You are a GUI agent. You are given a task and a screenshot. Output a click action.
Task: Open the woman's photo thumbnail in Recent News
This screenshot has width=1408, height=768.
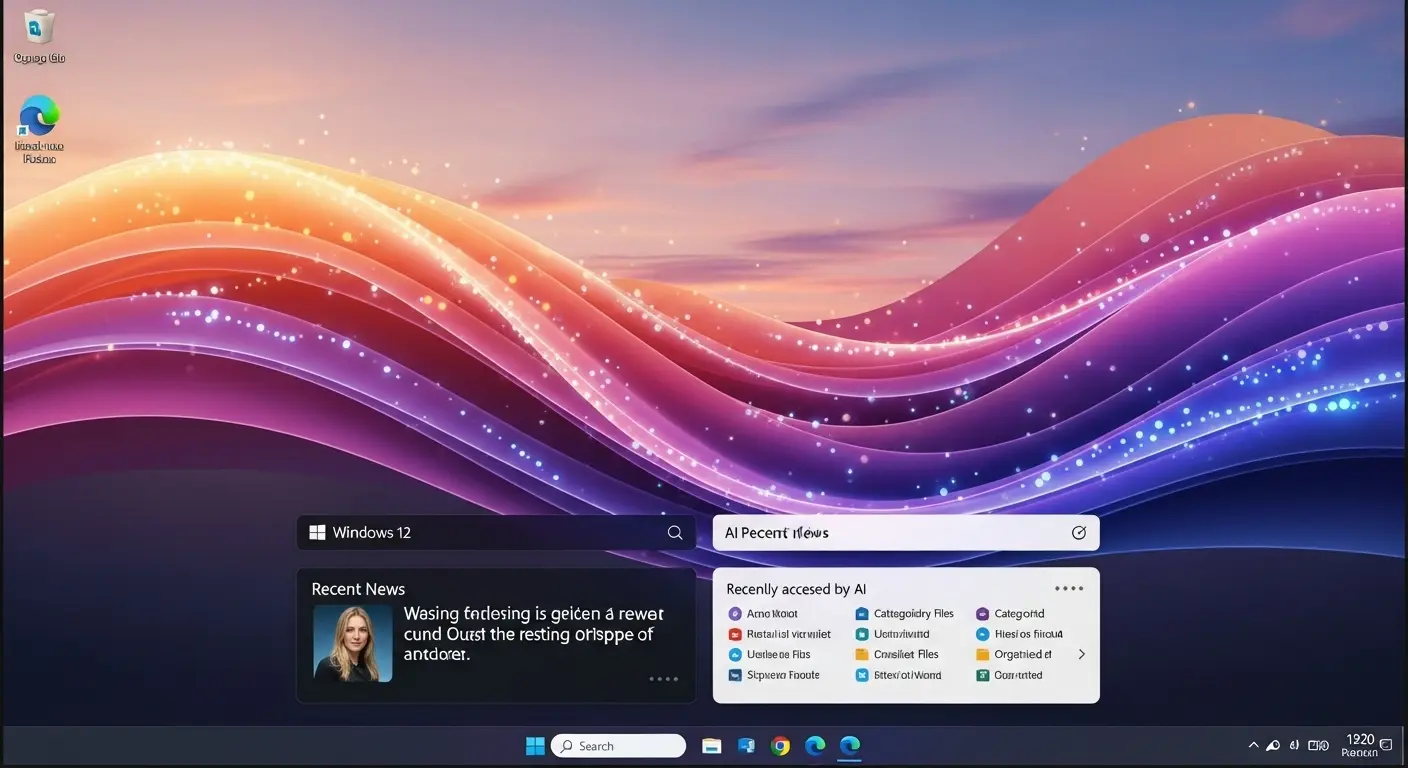[353, 643]
